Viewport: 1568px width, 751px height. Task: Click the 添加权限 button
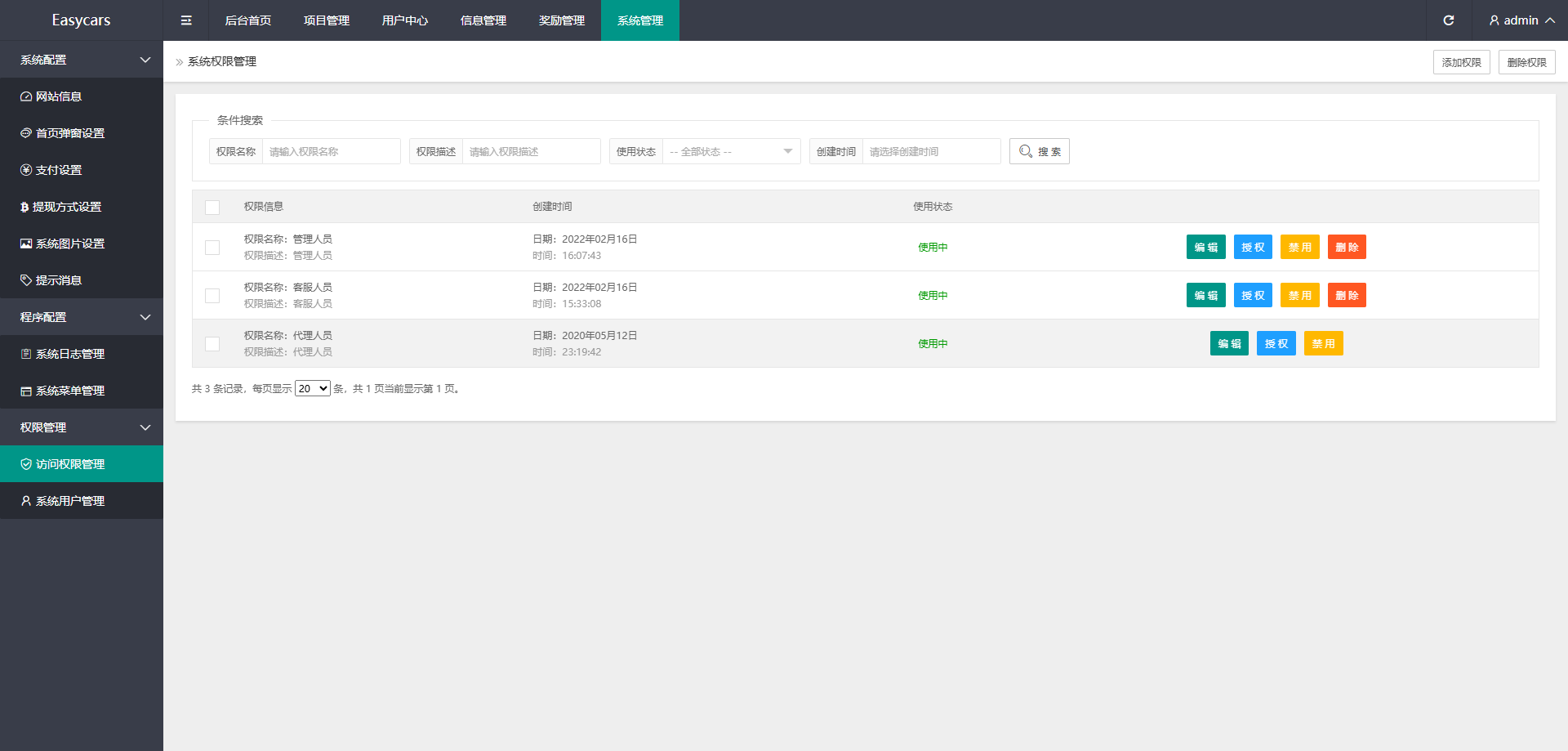click(x=1461, y=62)
